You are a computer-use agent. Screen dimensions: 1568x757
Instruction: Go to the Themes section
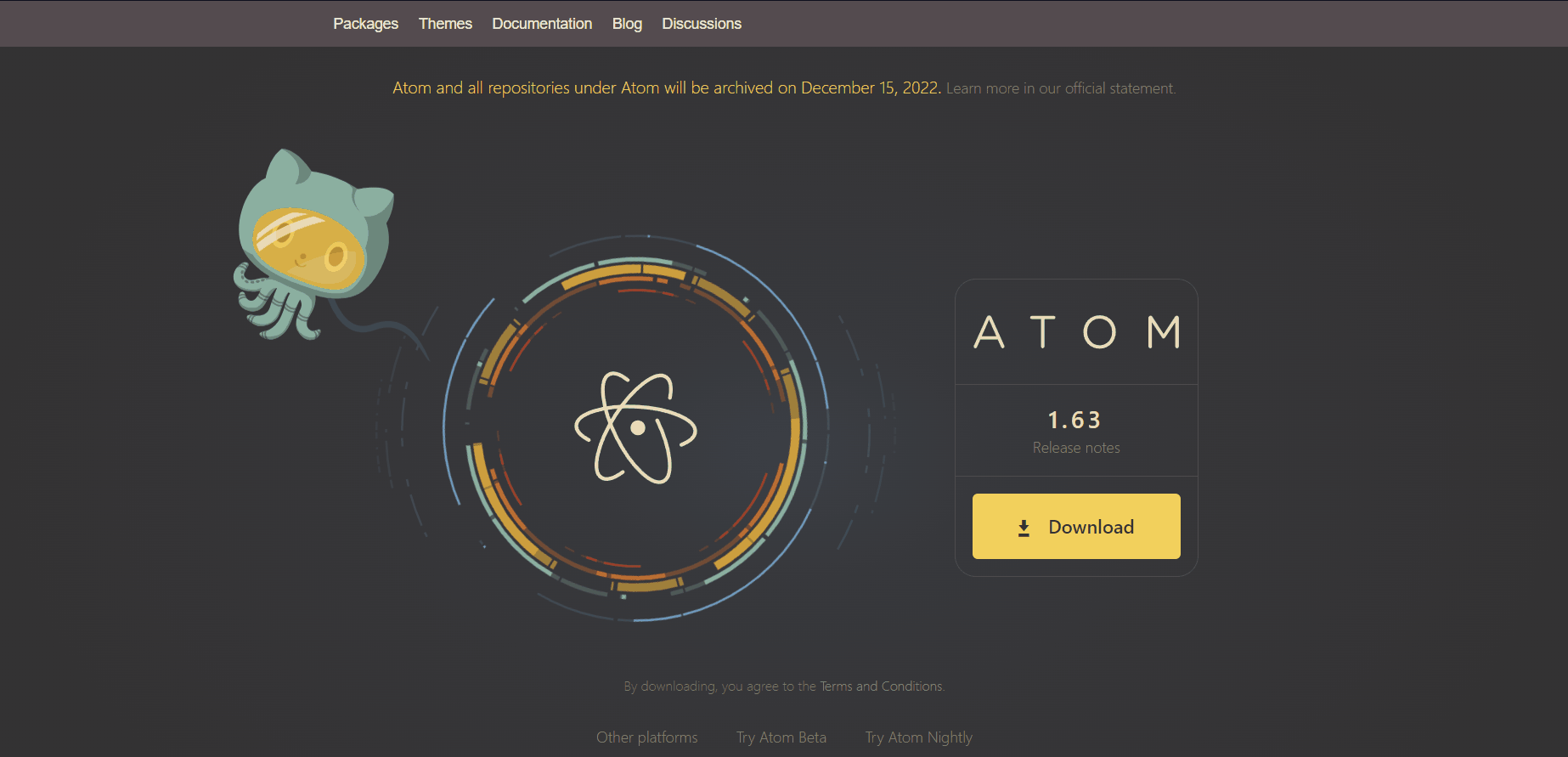coord(445,24)
